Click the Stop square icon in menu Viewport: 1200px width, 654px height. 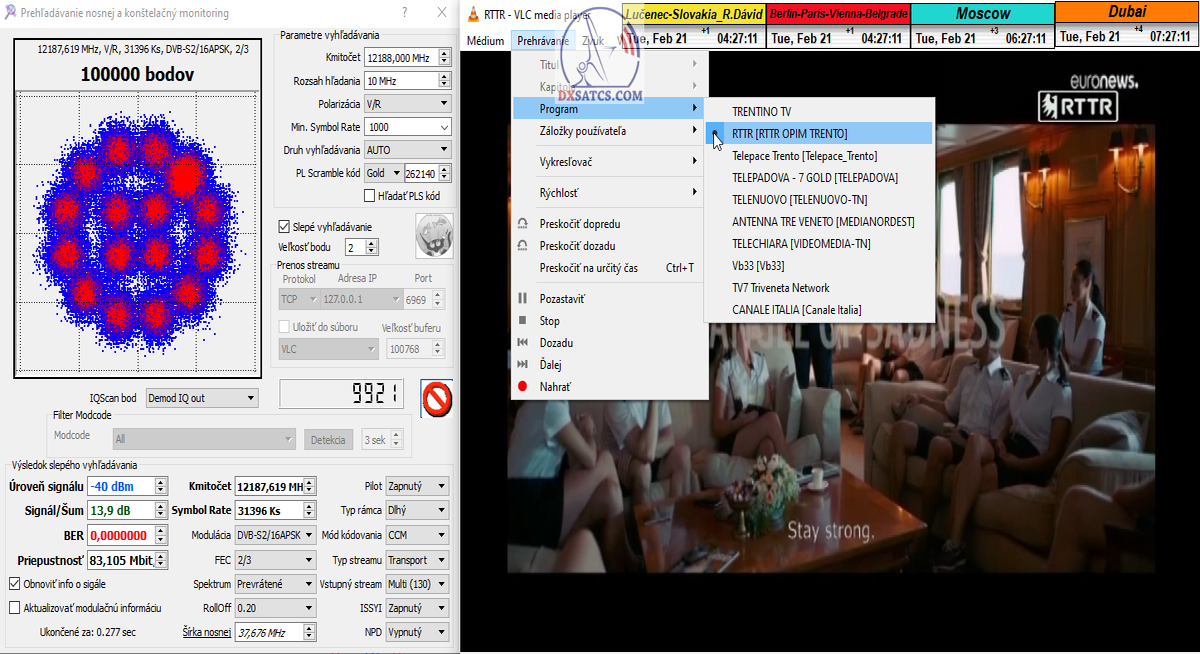[x=522, y=321]
